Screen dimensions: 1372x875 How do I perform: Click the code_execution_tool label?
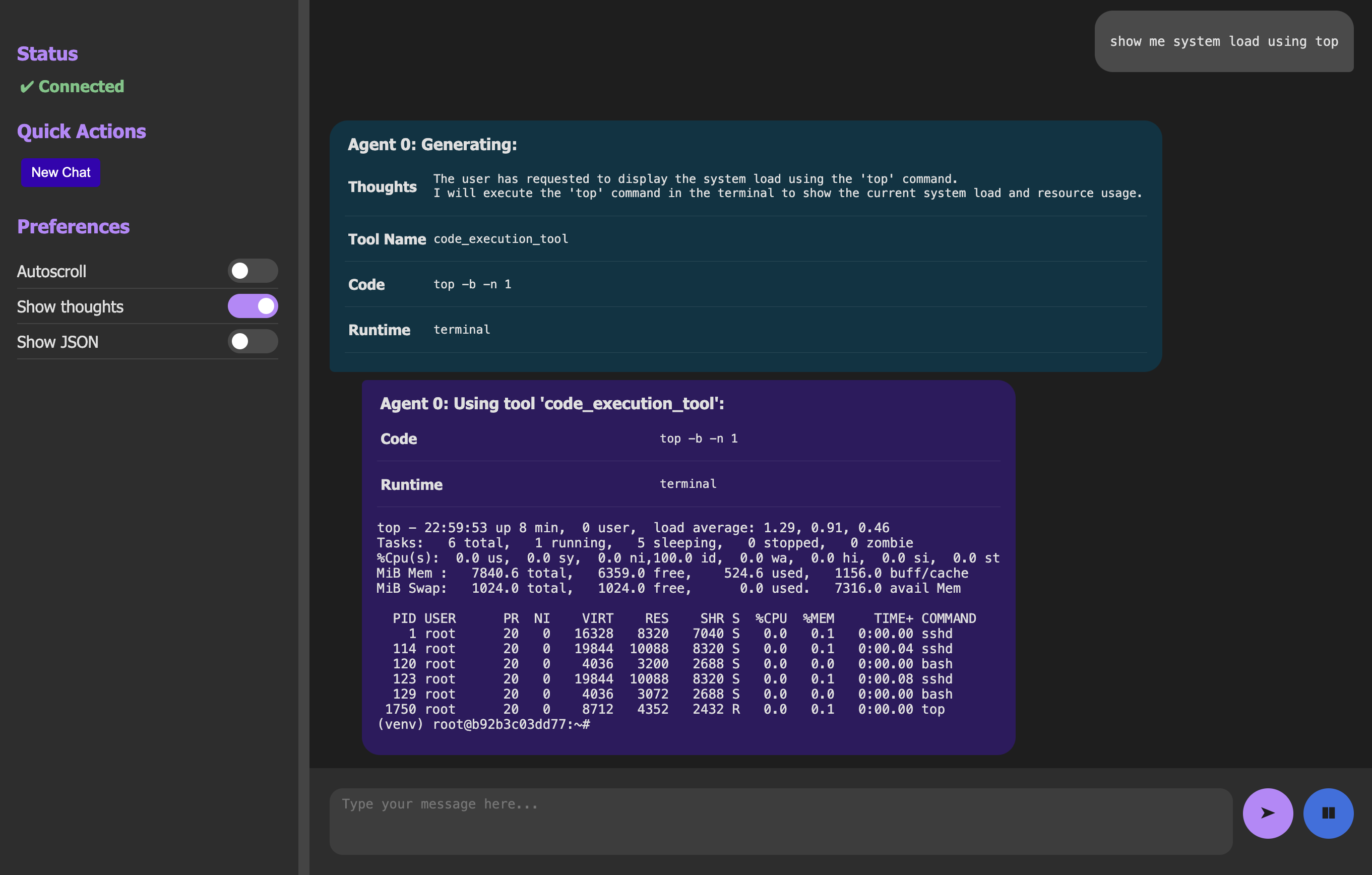click(x=501, y=238)
